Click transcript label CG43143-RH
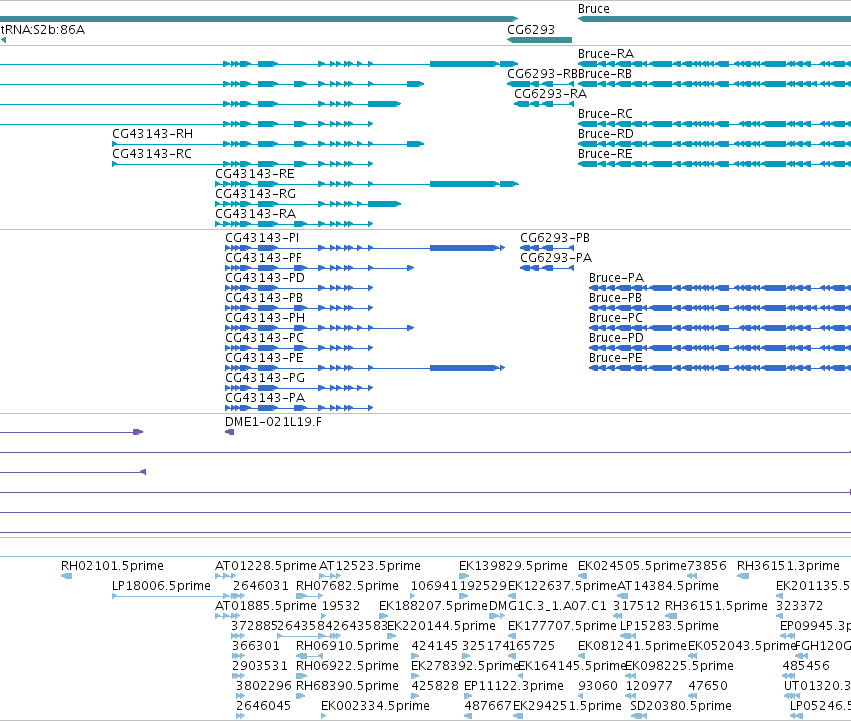The image size is (851, 721). point(153,134)
